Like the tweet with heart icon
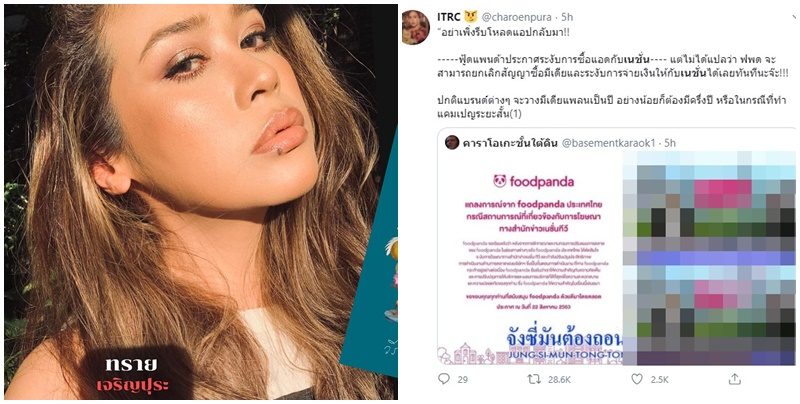 click(x=637, y=379)
